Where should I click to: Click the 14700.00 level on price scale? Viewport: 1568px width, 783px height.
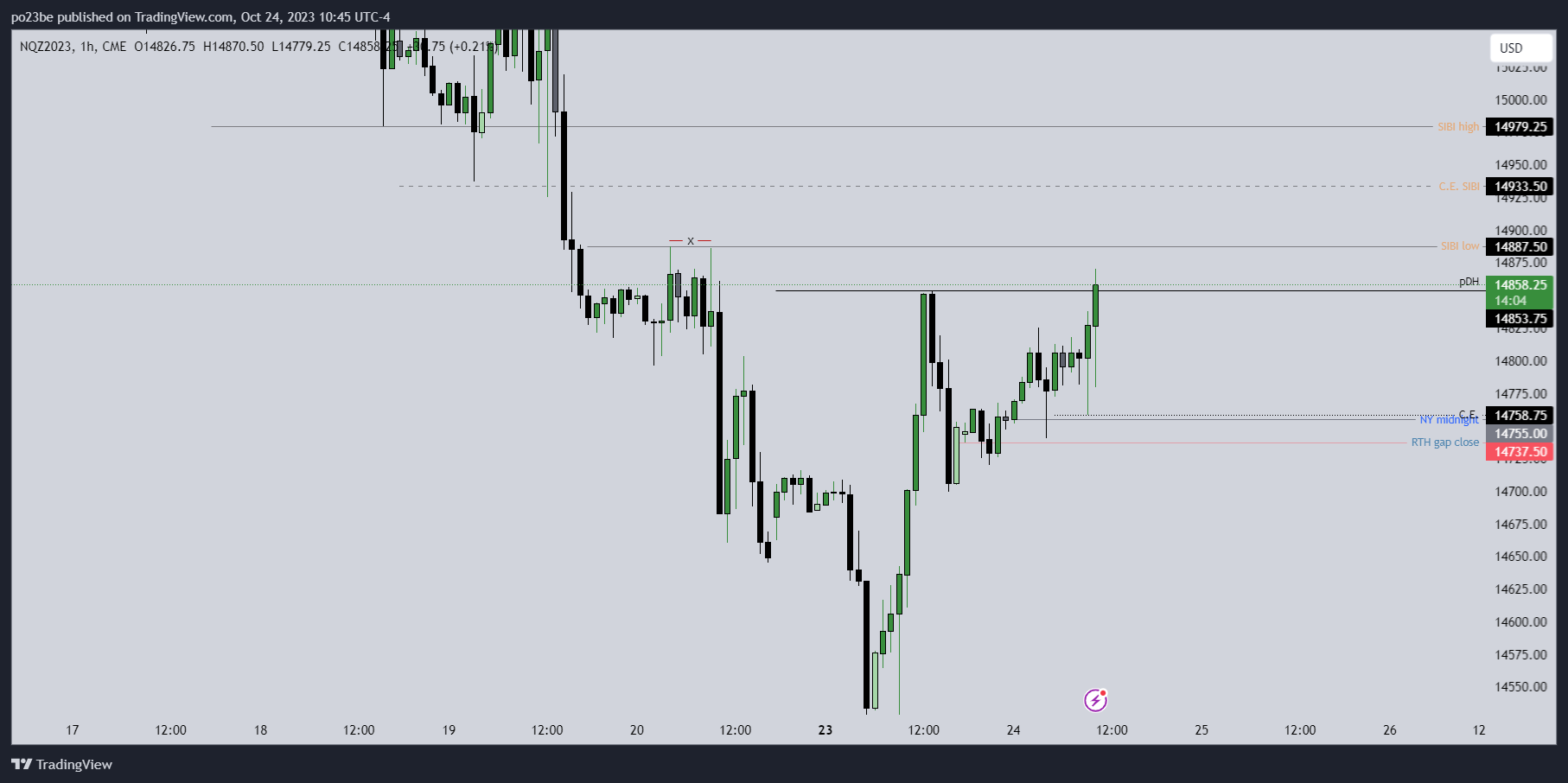tap(1520, 492)
